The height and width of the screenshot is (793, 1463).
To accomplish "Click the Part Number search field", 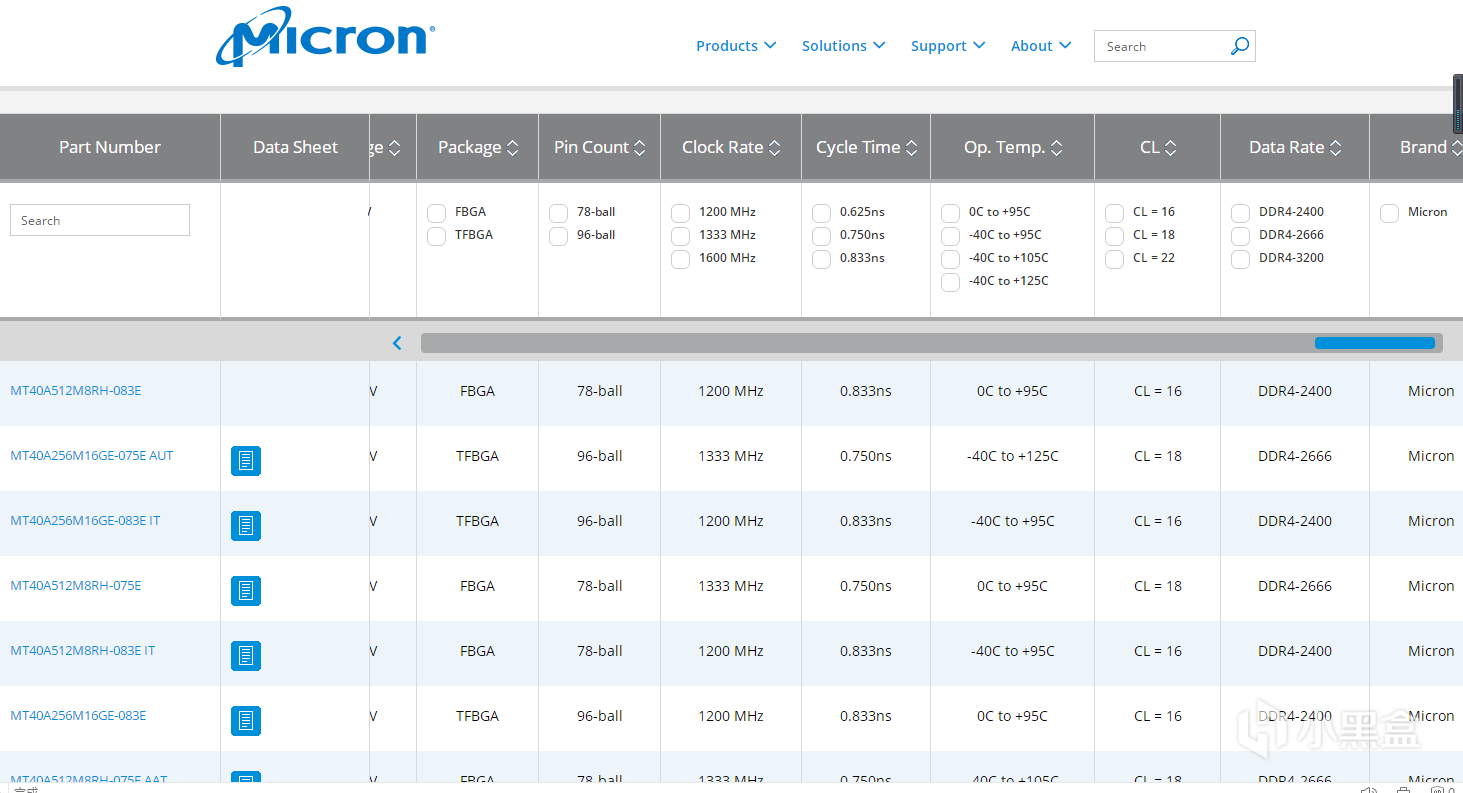I will click(x=100, y=220).
